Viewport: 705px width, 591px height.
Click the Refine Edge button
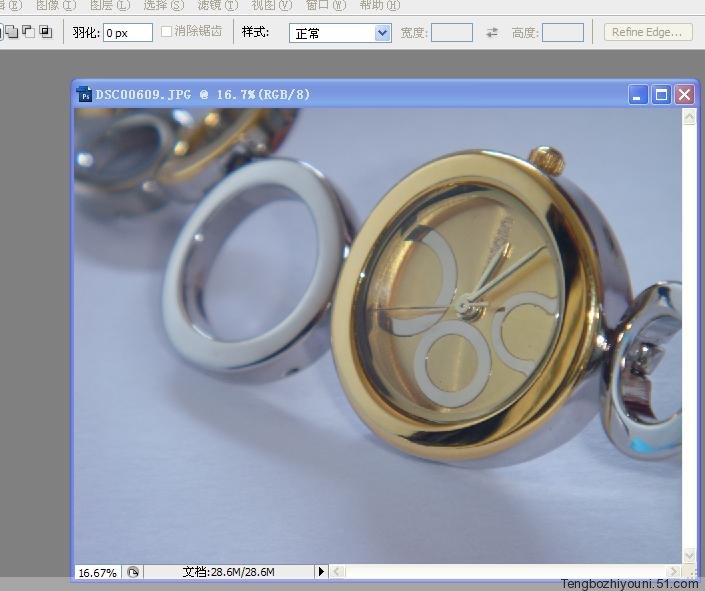pyautogui.click(x=647, y=32)
